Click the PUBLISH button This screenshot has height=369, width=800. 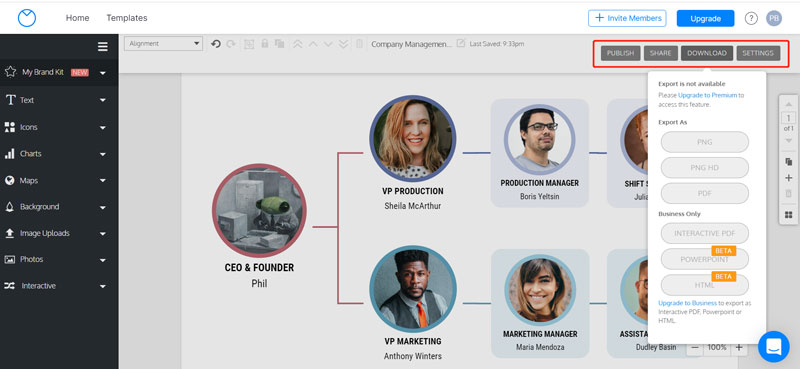(620, 53)
